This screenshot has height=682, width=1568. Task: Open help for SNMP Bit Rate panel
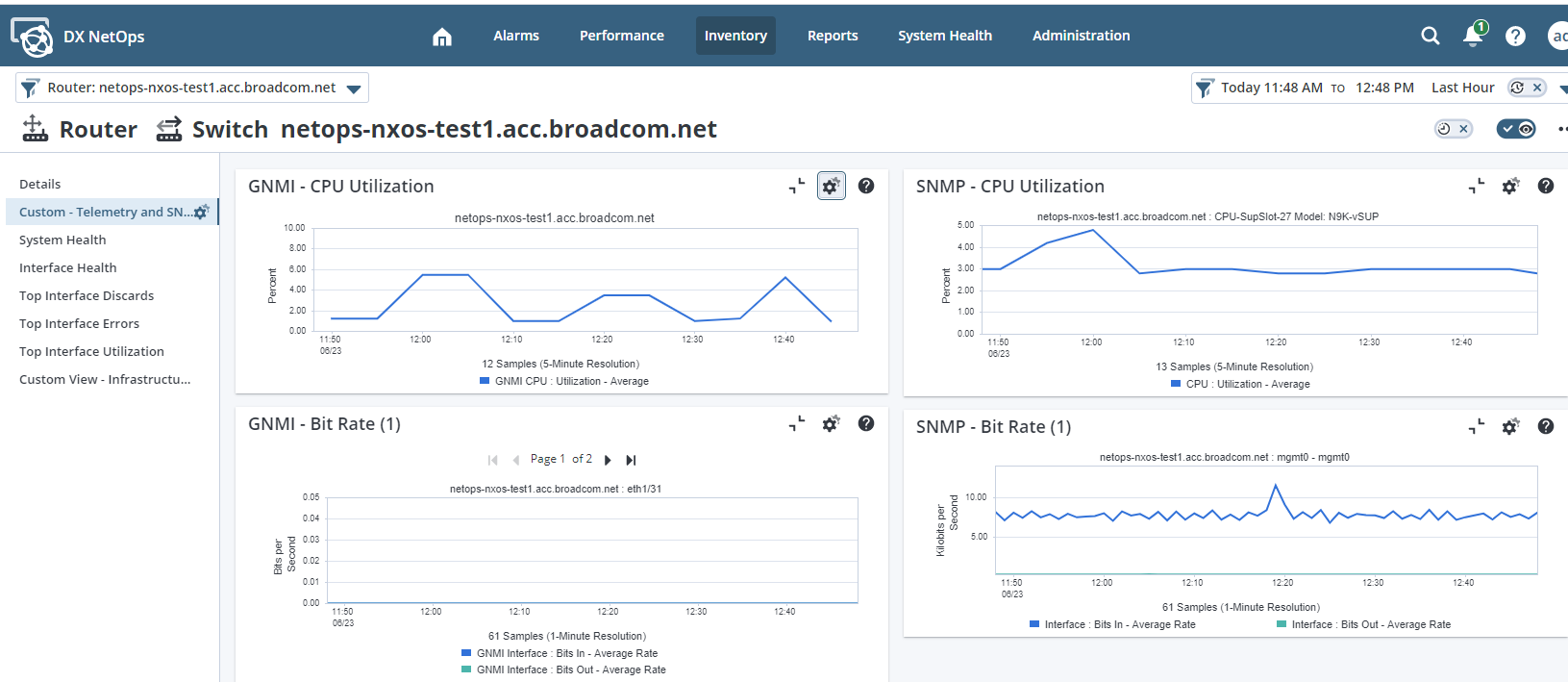click(x=1545, y=426)
